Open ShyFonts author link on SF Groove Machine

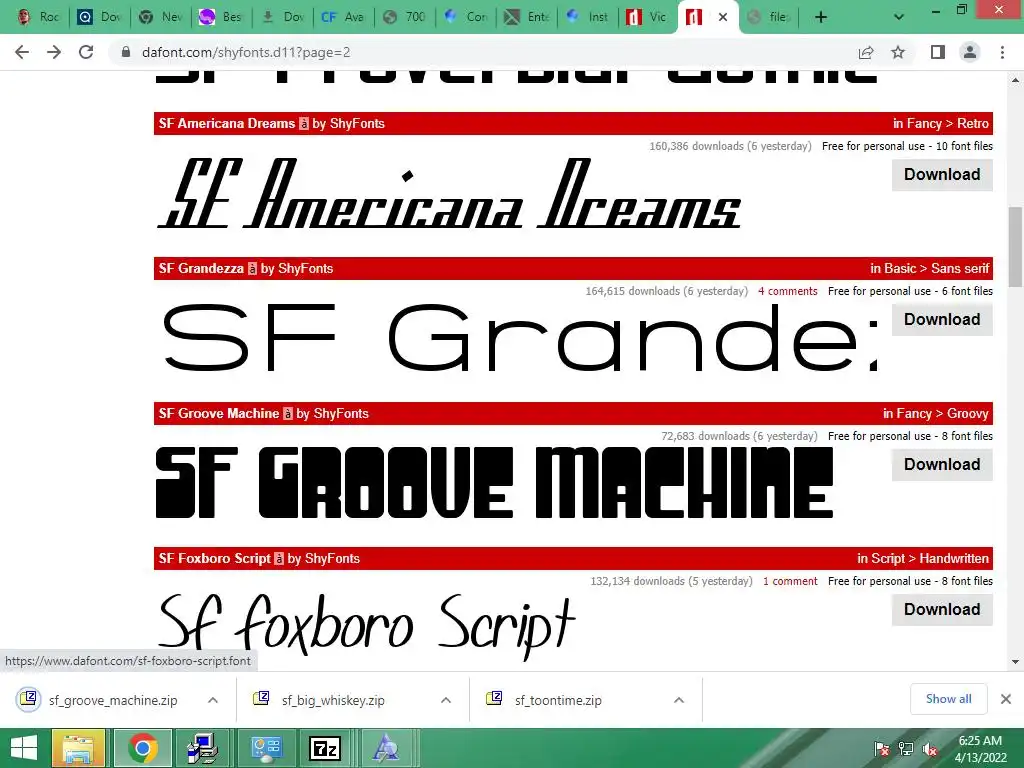(x=341, y=413)
